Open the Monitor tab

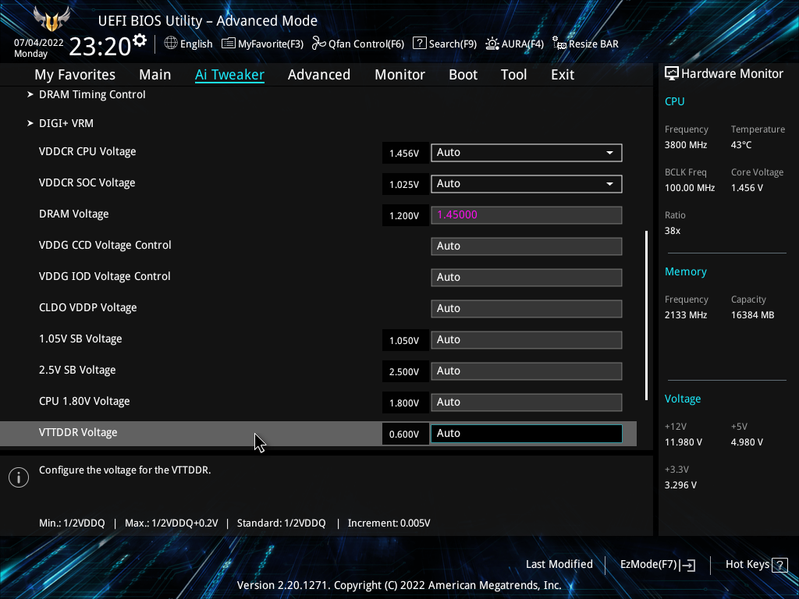pyautogui.click(x=400, y=75)
